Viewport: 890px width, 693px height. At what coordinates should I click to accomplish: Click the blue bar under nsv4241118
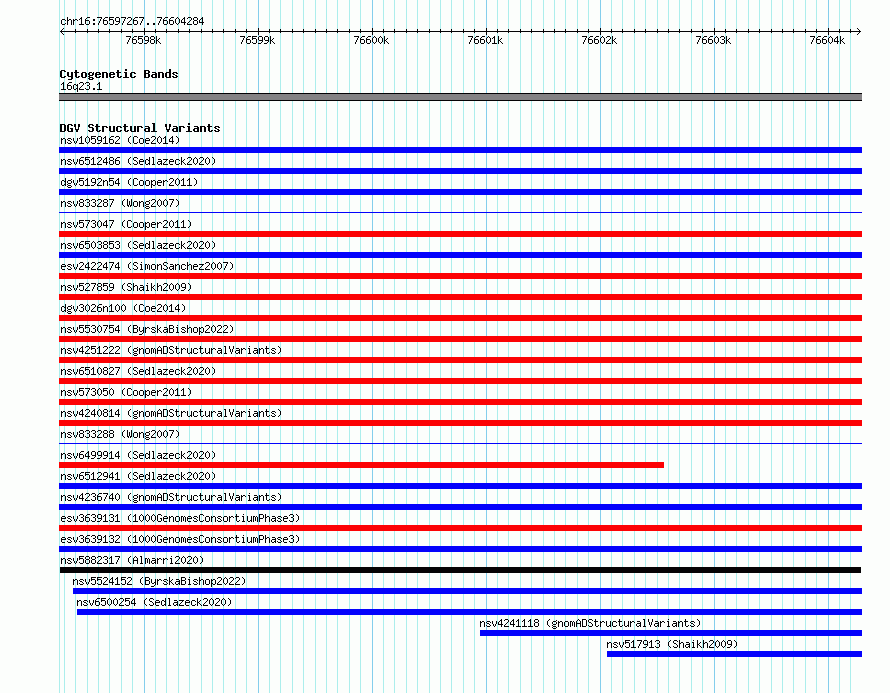point(671,633)
